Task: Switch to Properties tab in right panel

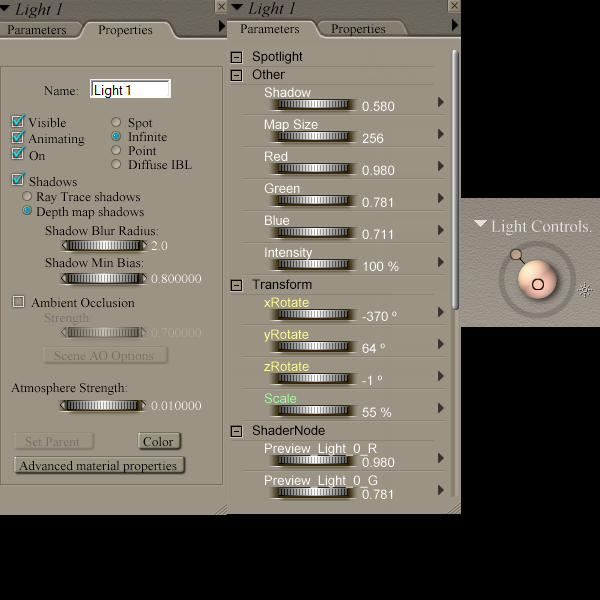Action: [x=359, y=29]
